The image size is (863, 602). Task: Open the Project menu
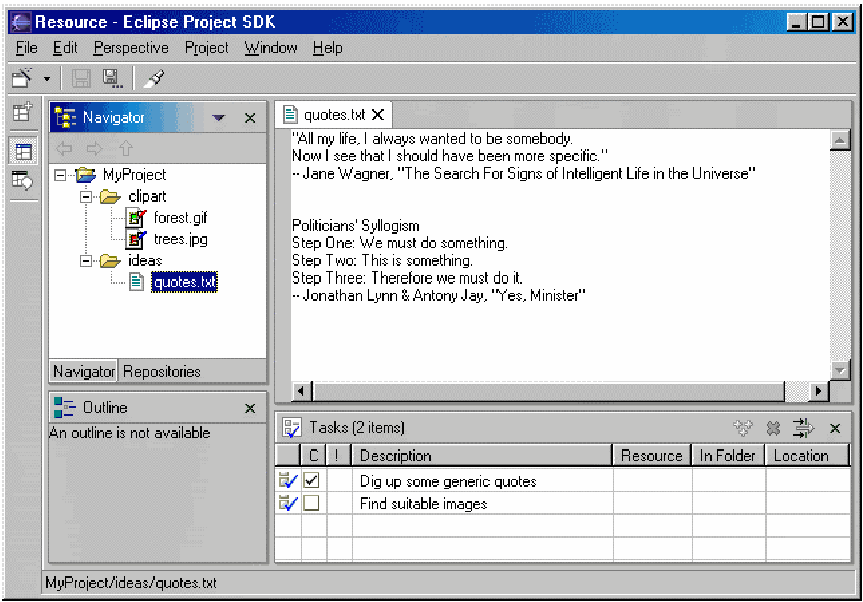[206, 48]
